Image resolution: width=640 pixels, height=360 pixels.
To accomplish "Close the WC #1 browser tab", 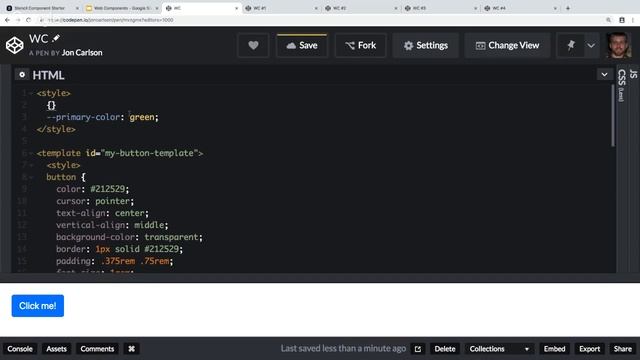I will pos(316,8).
